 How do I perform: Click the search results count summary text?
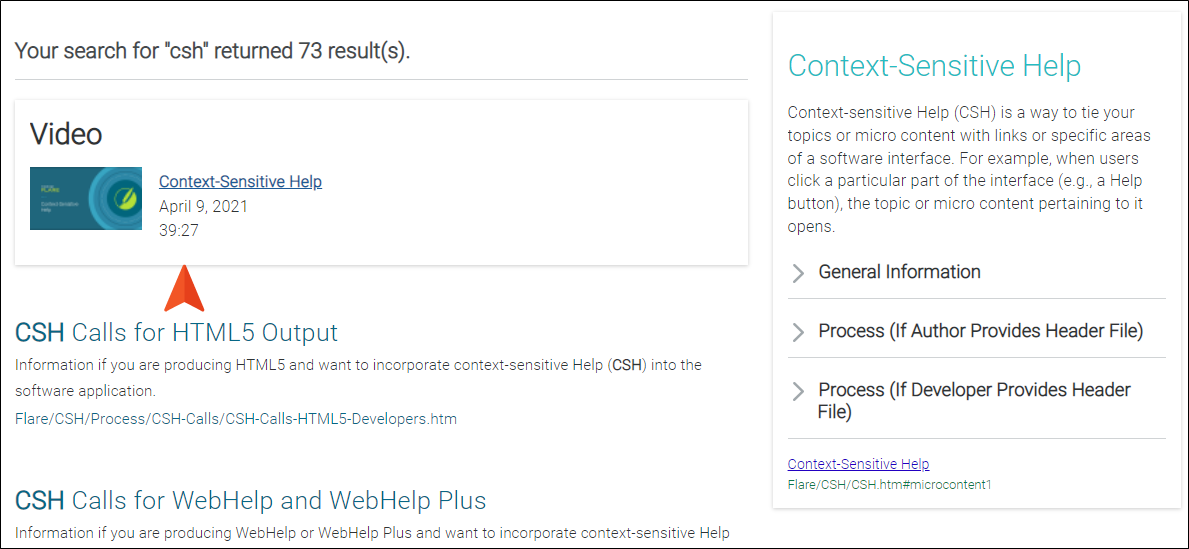(x=212, y=52)
